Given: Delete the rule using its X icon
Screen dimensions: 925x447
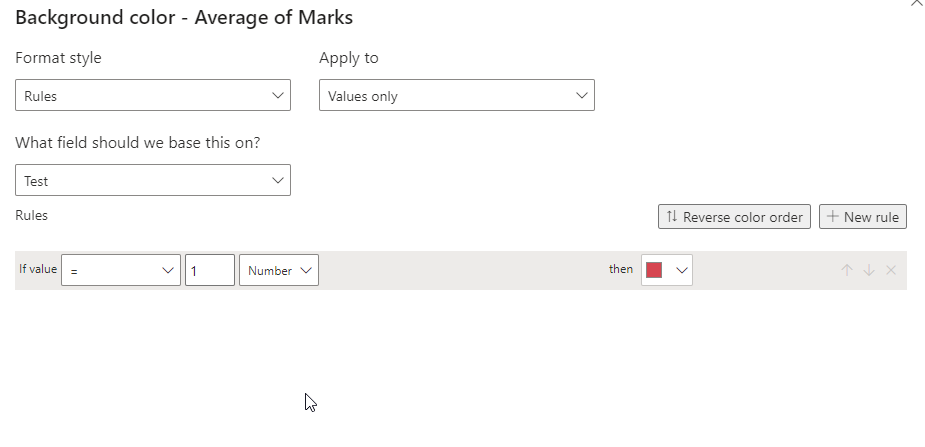Looking at the screenshot, I should click(x=891, y=270).
